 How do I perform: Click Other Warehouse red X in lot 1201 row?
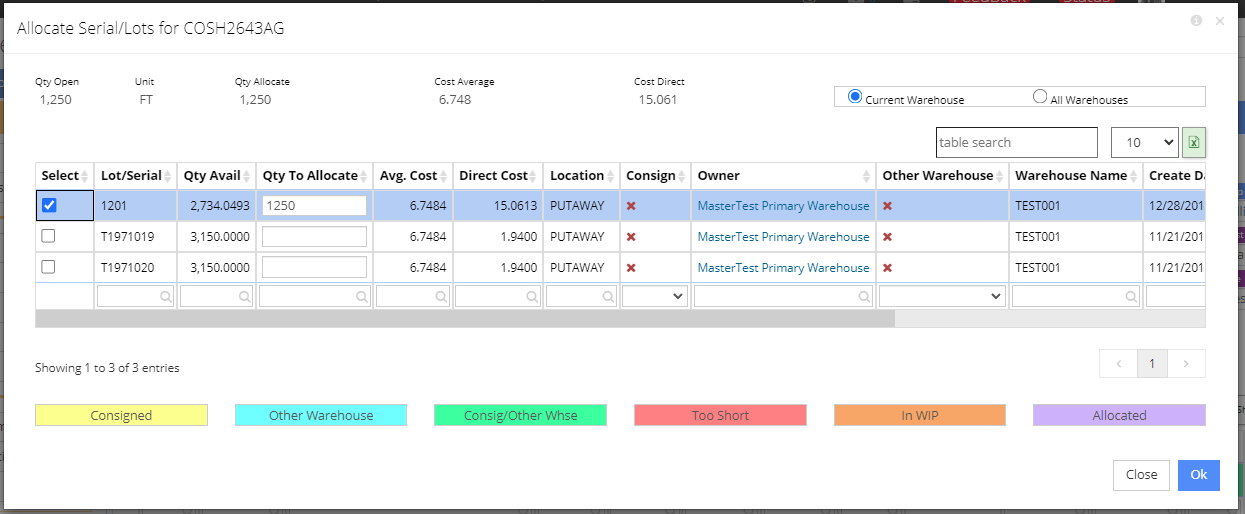pyautogui.click(x=887, y=206)
